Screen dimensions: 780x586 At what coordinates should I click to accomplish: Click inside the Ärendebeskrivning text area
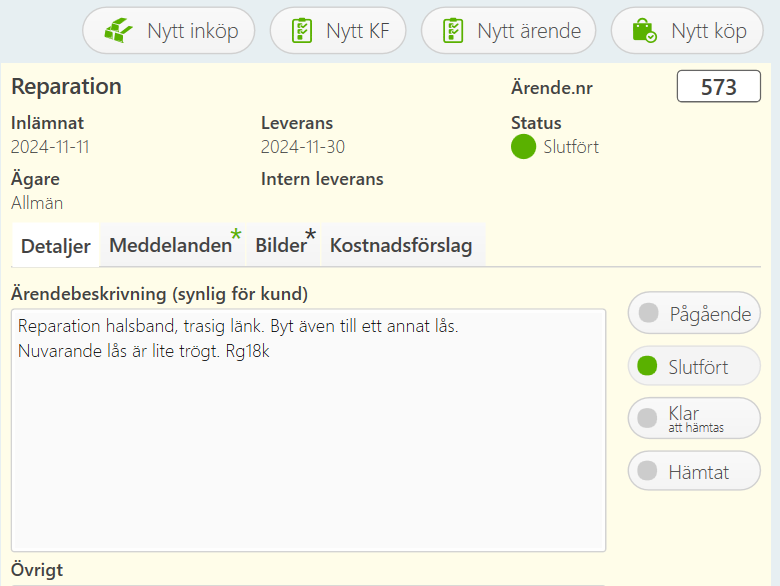pos(308,430)
